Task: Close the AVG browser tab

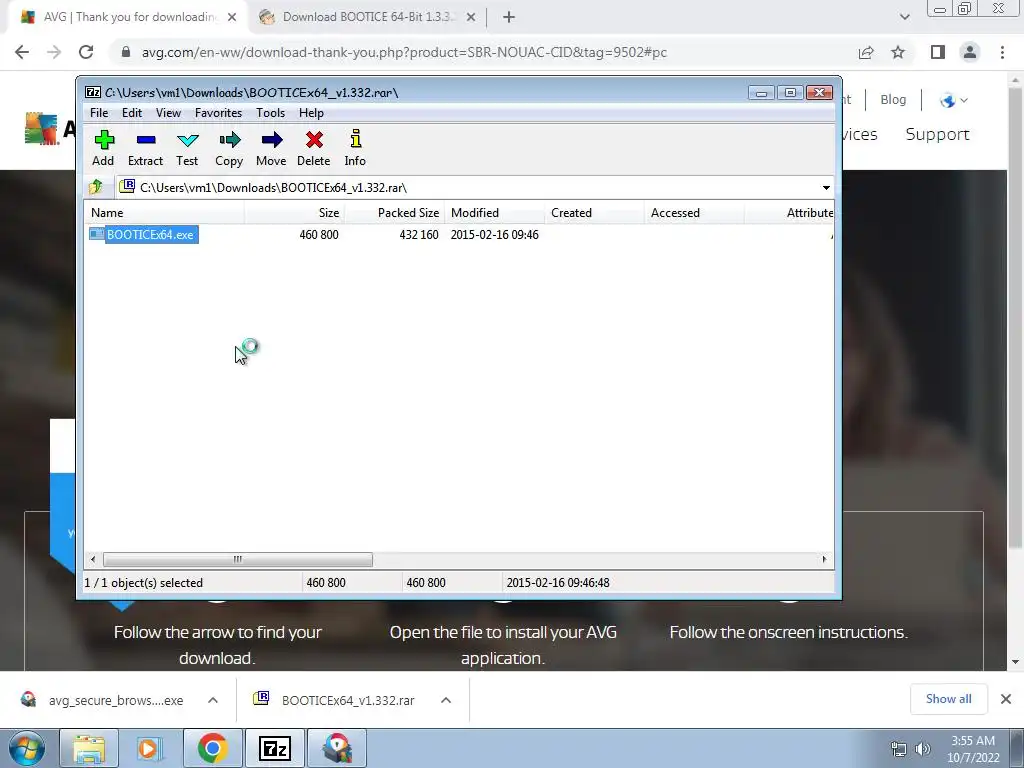Action: (x=232, y=17)
